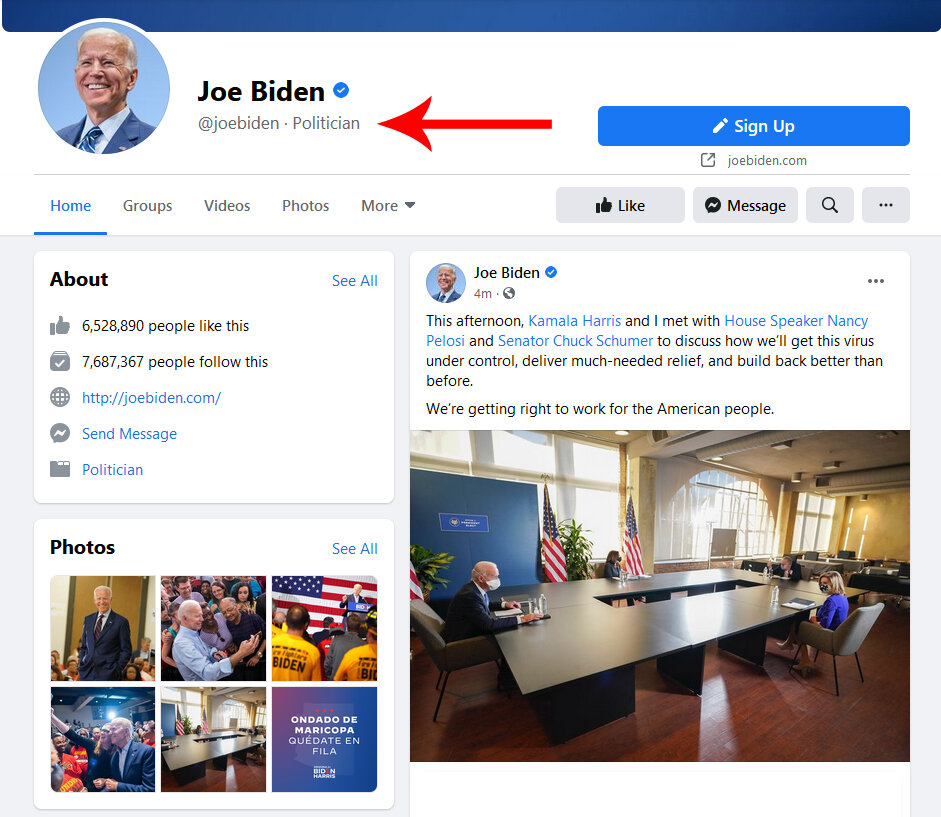Open the photo with yellow BIDEN shirts

pos(324,628)
